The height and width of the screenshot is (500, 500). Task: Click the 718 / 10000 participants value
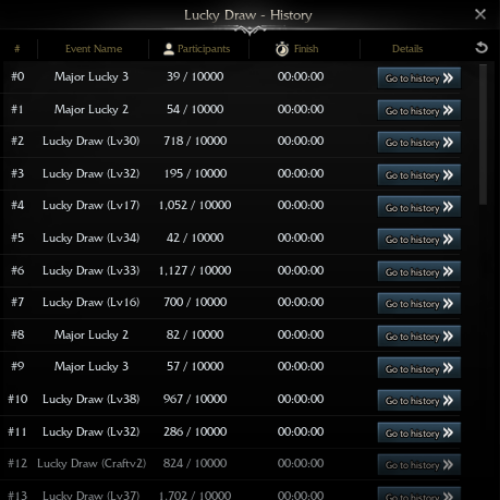(x=195, y=141)
